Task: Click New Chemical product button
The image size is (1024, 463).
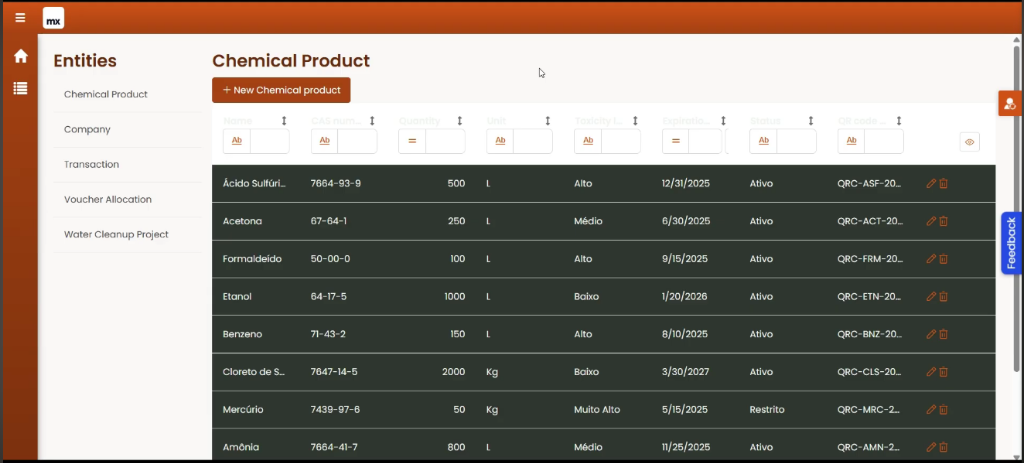Action: click(281, 90)
